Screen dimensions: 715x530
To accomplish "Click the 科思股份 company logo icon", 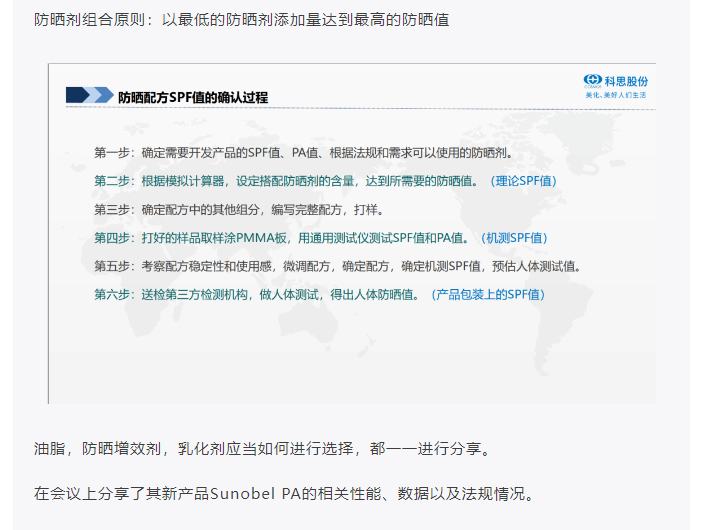I will [591, 81].
